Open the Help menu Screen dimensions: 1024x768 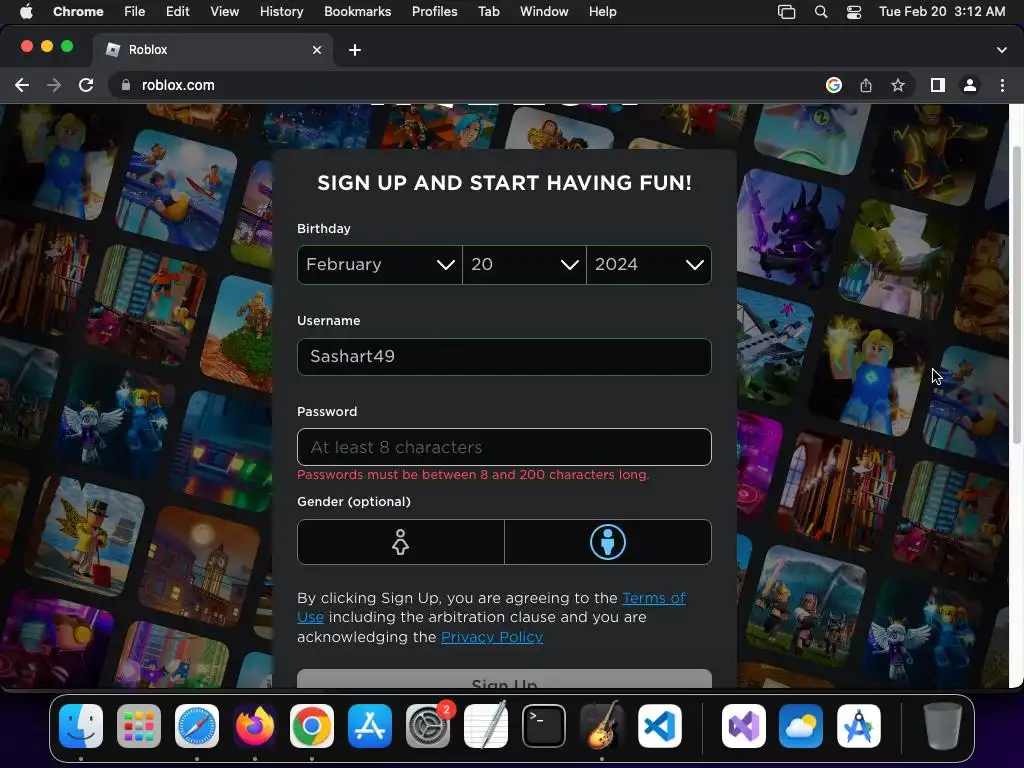(x=602, y=11)
